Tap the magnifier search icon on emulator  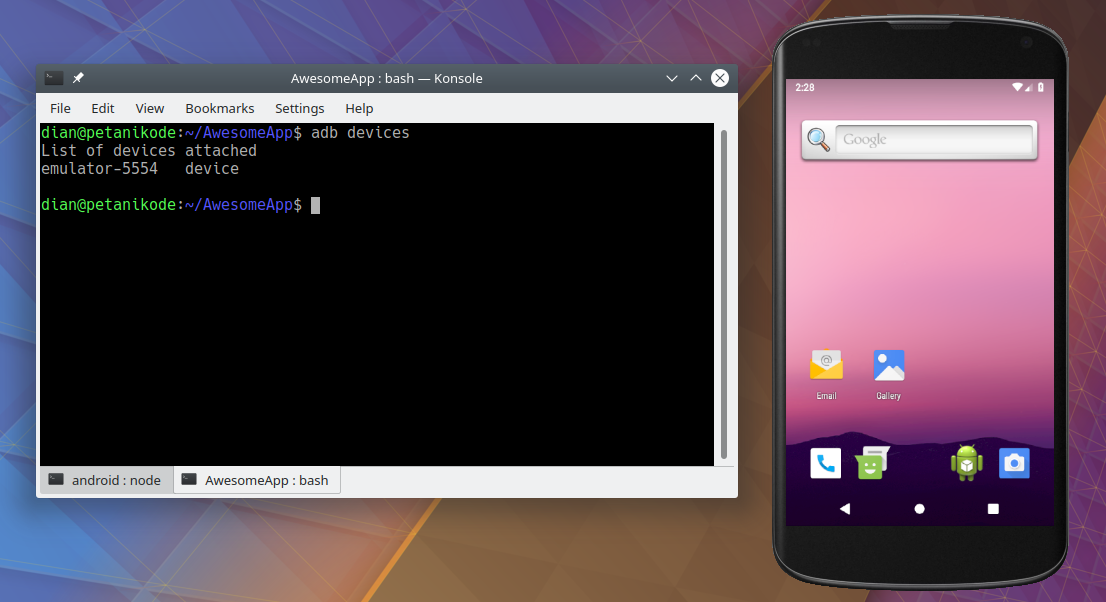[818, 140]
